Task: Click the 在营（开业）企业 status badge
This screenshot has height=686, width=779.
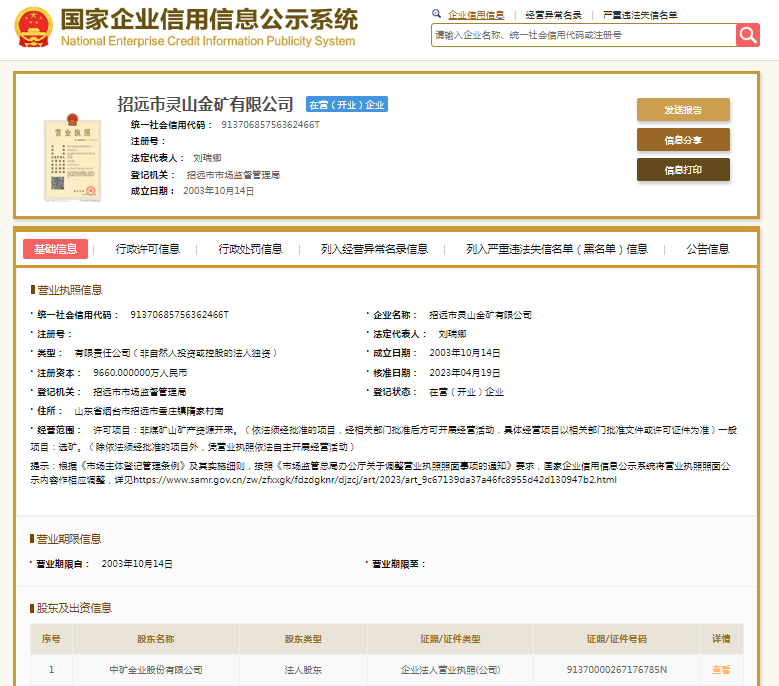Action: [x=346, y=105]
